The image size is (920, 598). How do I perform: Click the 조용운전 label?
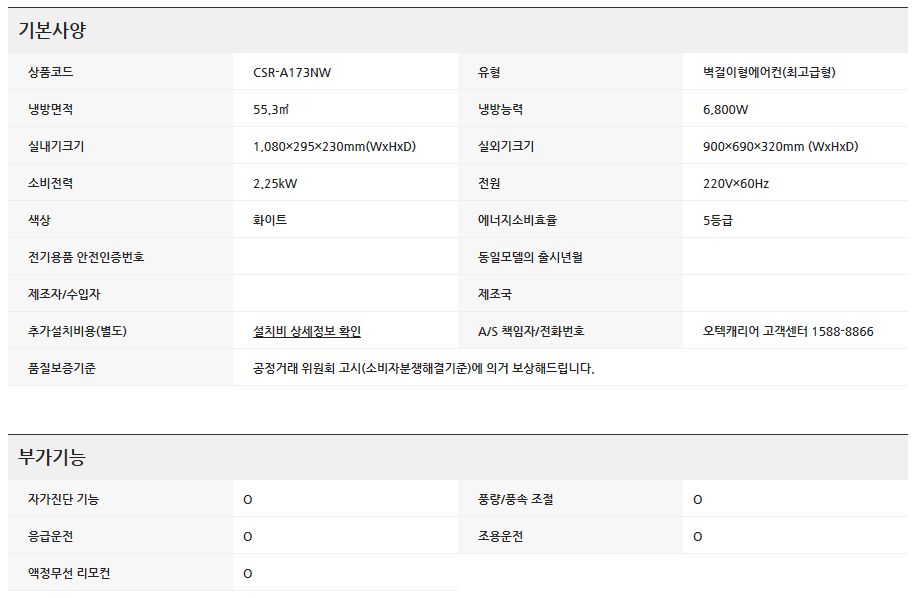point(500,536)
